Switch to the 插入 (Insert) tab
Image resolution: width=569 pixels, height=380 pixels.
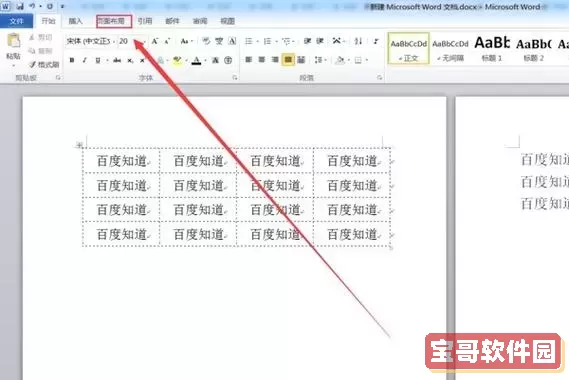[75, 21]
